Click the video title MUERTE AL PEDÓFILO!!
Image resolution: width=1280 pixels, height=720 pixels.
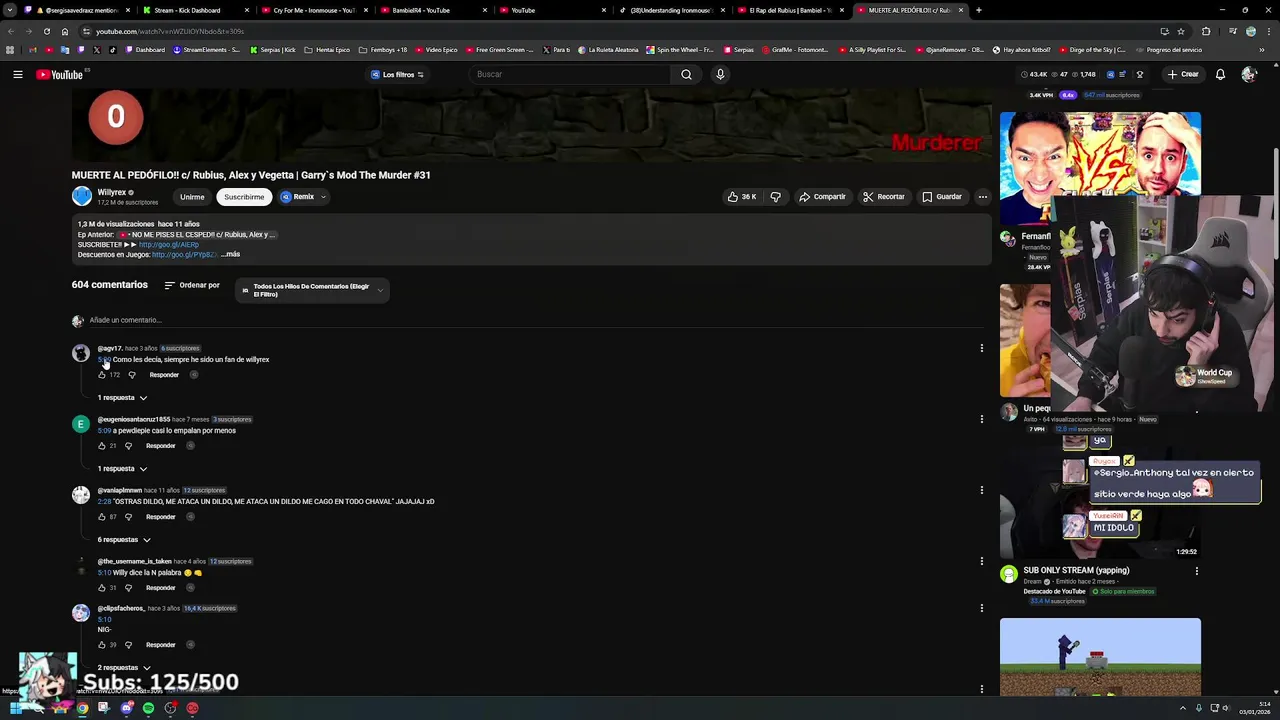click(x=251, y=175)
